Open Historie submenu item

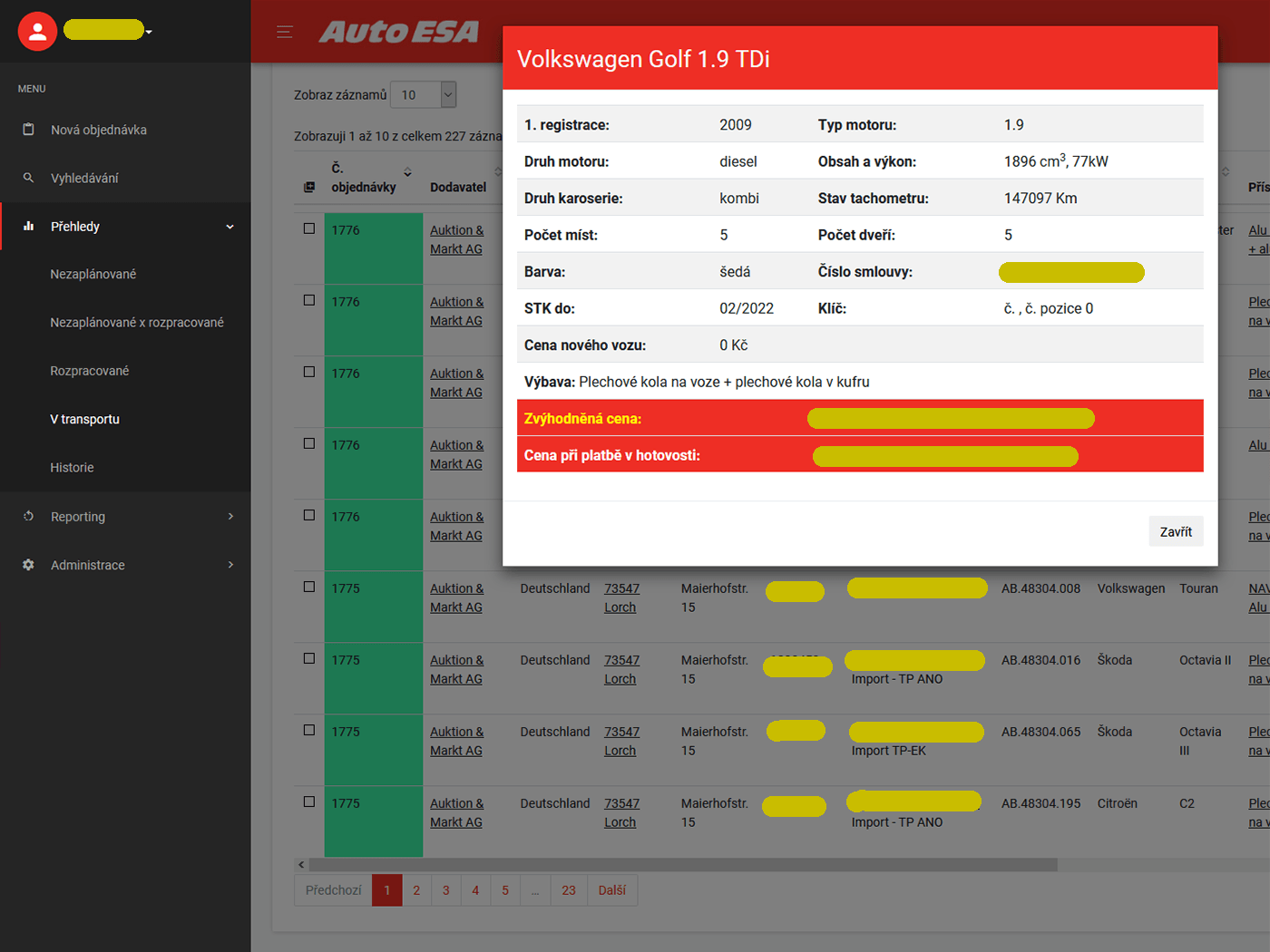[73, 468]
